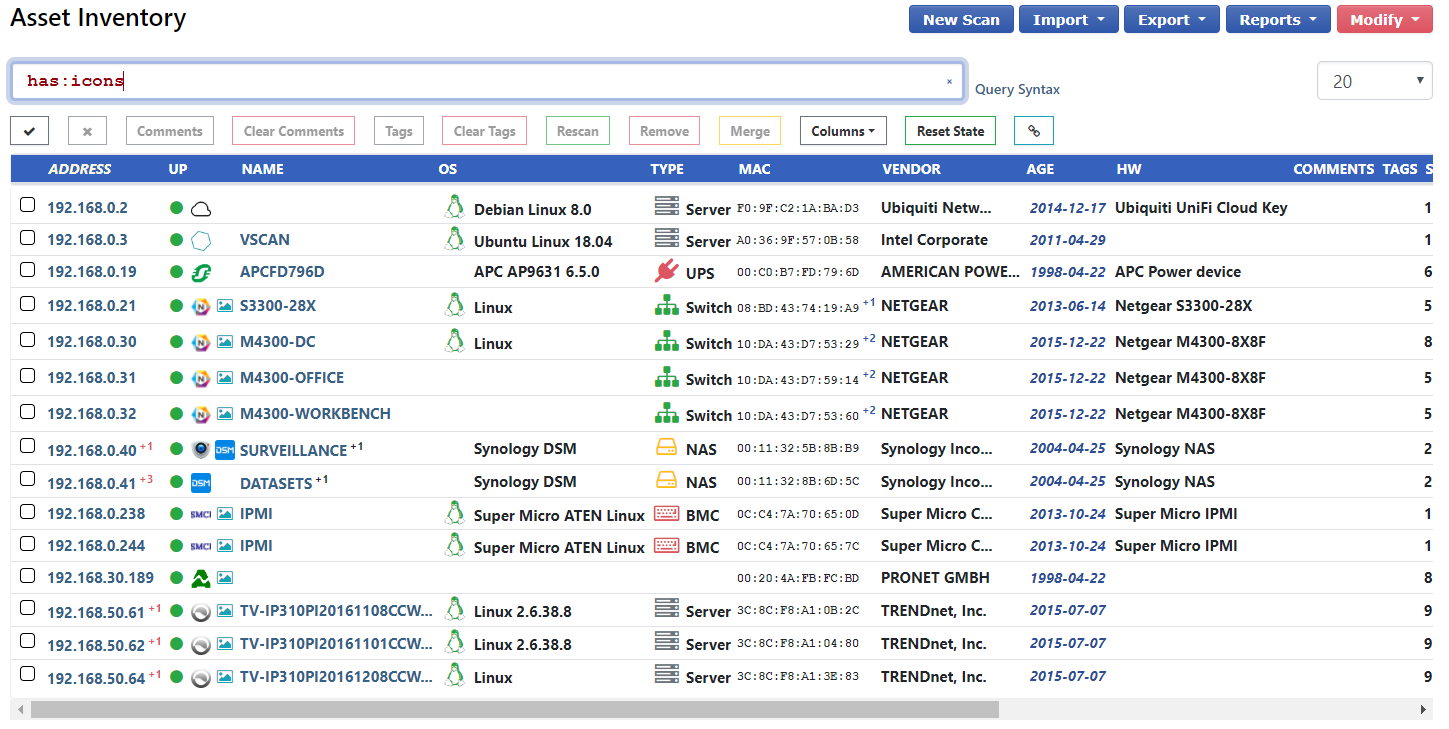Click the cloud icon for 192.168.0.2

click(201, 209)
